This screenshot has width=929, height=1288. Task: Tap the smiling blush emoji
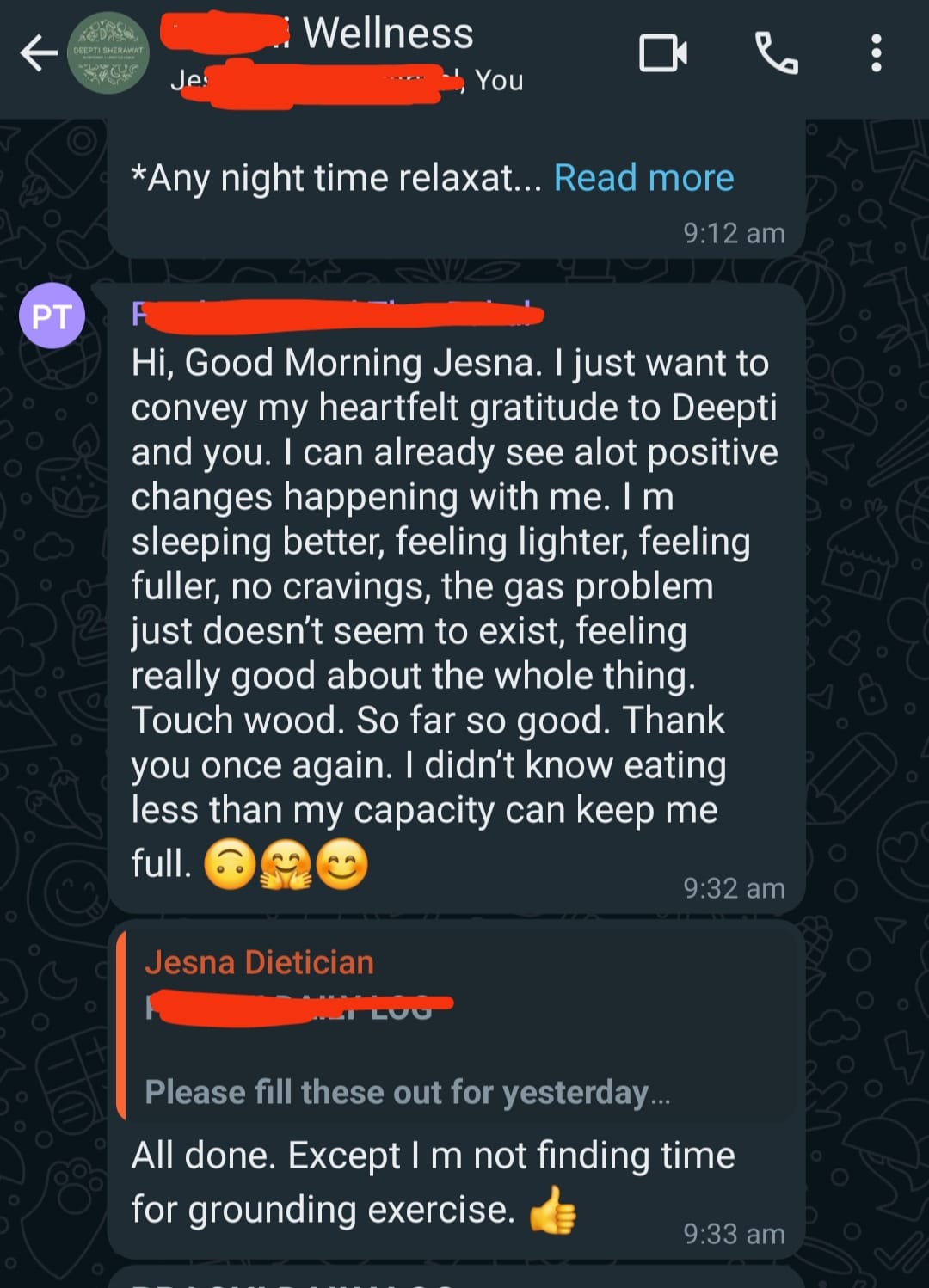click(x=342, y=864)
